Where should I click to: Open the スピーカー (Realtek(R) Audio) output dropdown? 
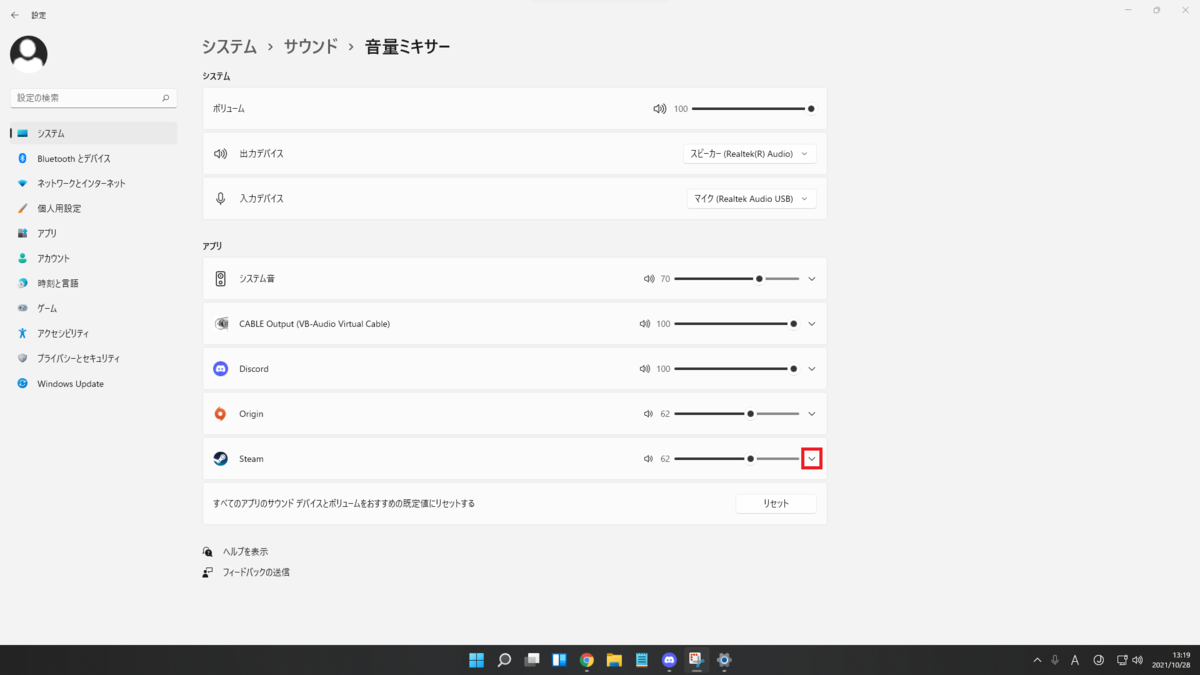click(x=750, y=153)
